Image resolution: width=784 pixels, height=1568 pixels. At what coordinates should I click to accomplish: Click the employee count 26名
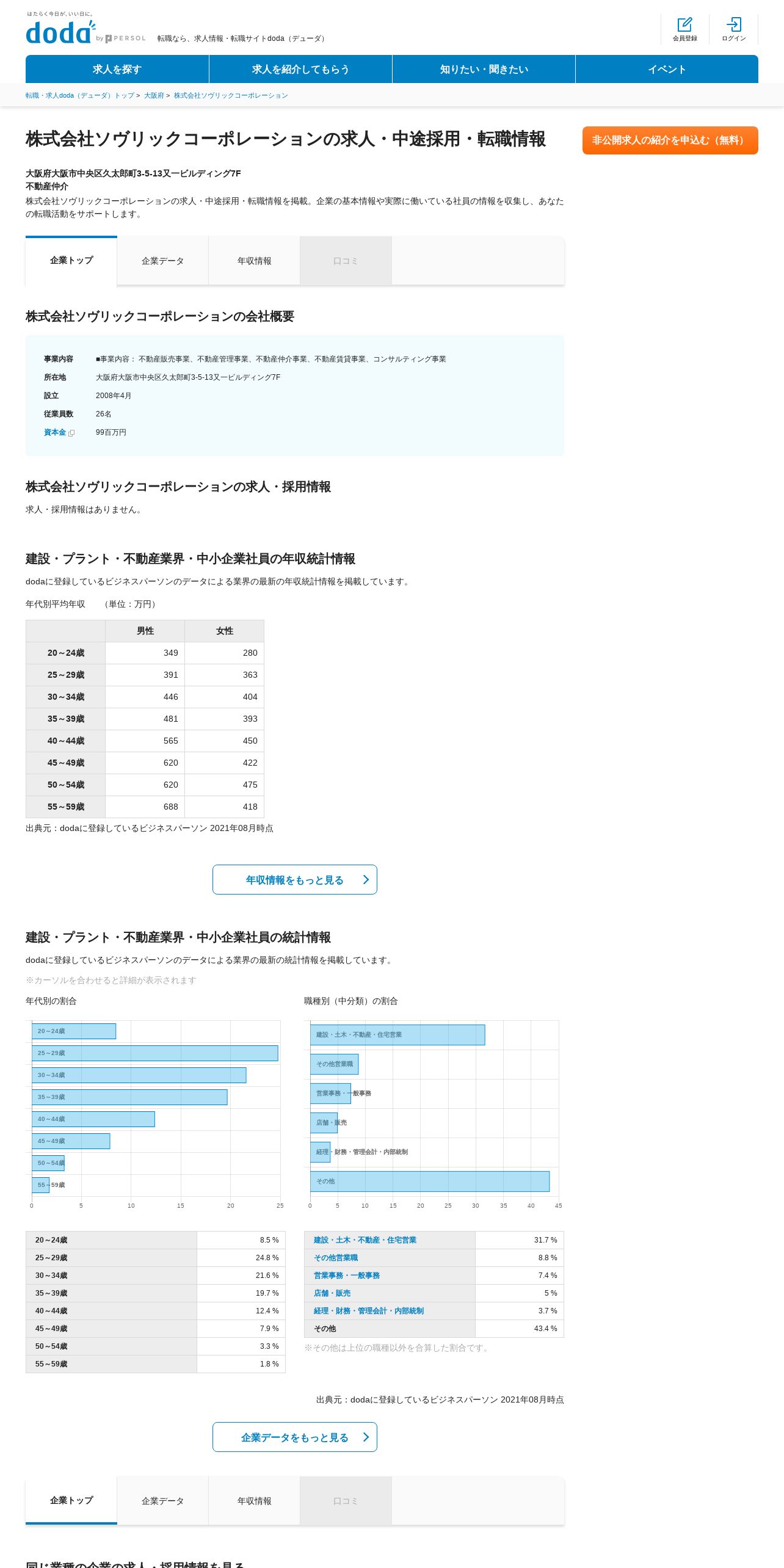pyautogui.click(x=104, y=414)
